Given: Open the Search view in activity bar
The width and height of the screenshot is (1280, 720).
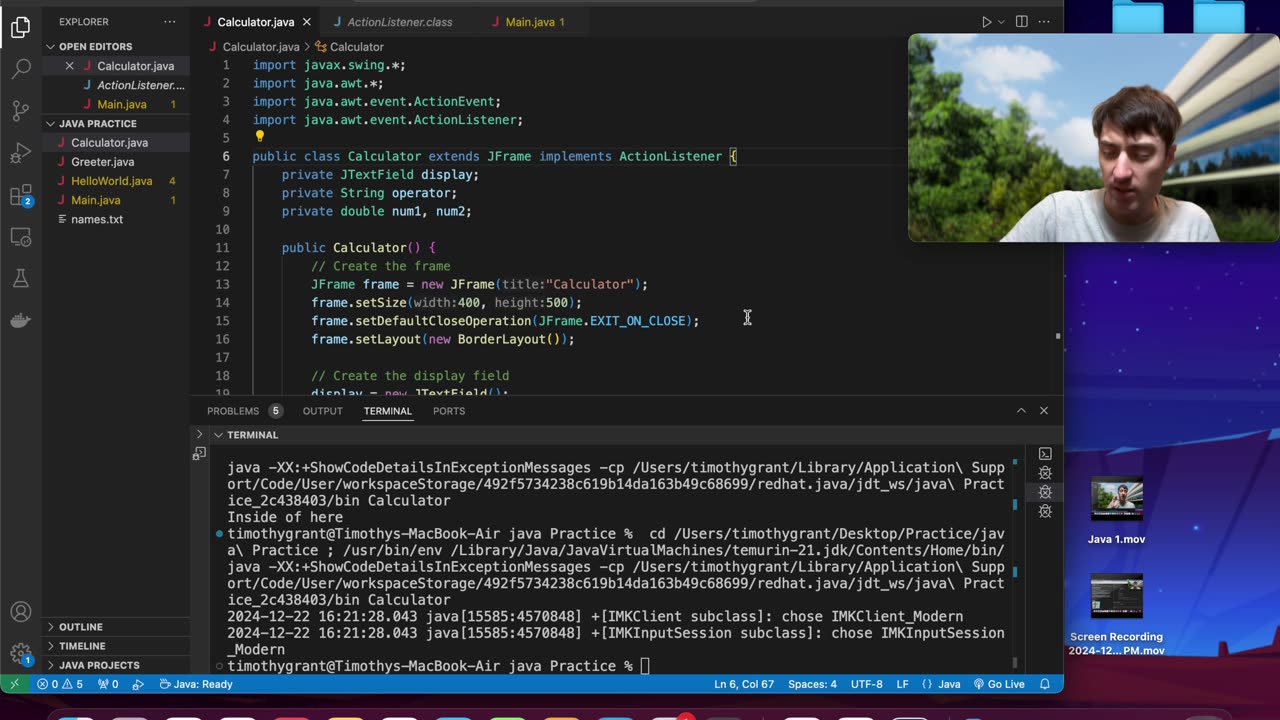Looking at the screenshot, I should coord(21,69).
